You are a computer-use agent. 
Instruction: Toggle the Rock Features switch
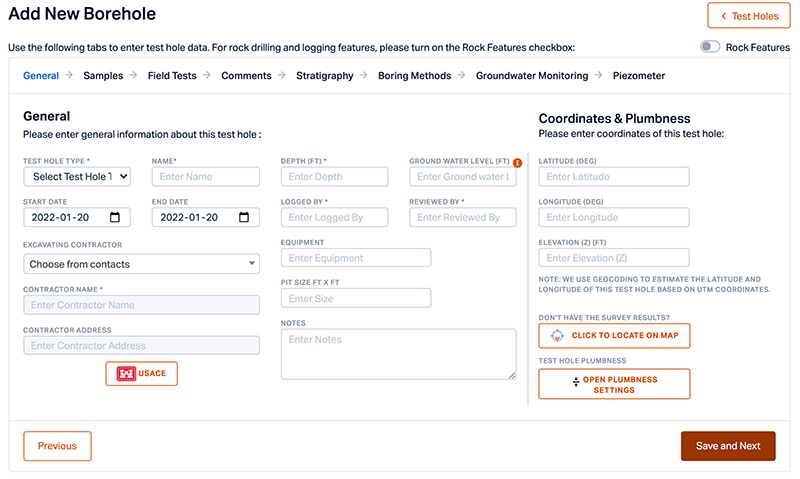click(x=710, y=47)
